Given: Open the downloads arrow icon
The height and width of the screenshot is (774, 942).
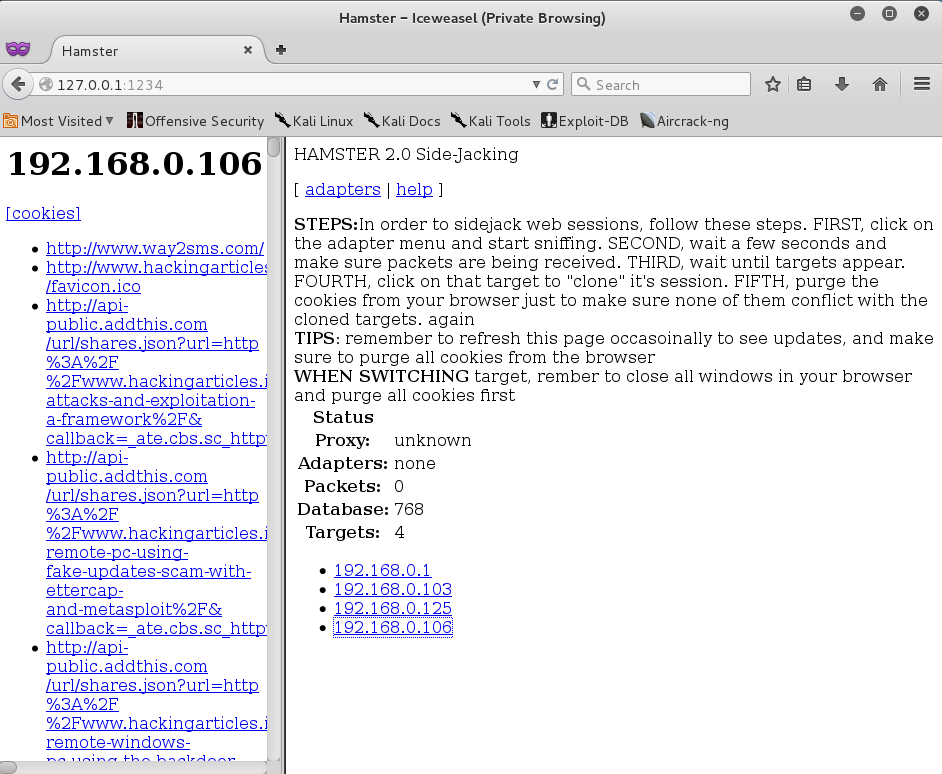Looking at the screenshot, I should click(842, 85).
